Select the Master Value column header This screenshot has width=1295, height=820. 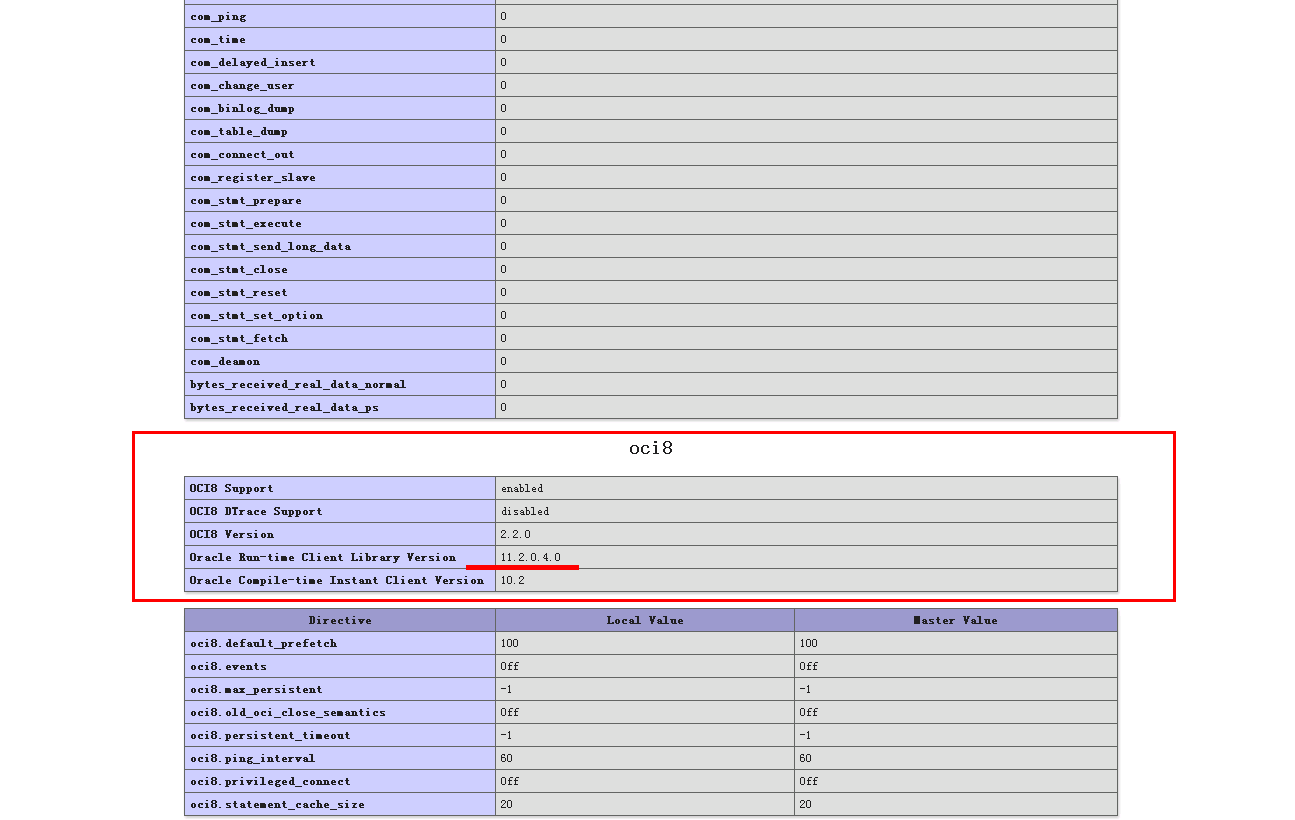click(956, 620)
